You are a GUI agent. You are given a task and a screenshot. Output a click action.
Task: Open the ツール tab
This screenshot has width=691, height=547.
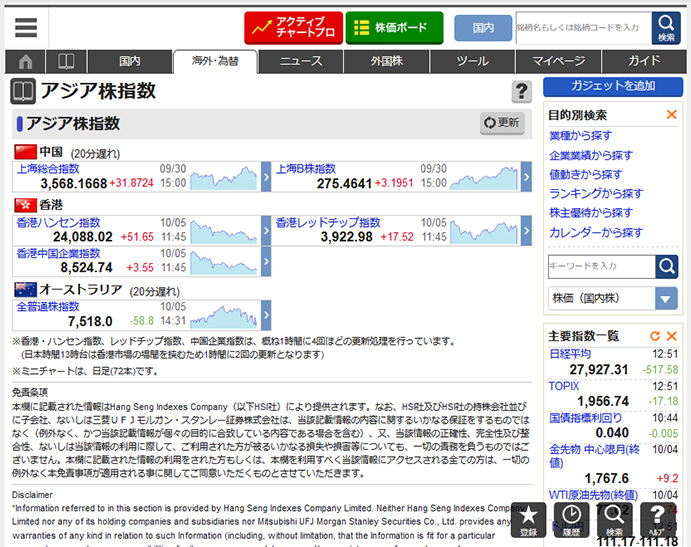pyautogui.click(x=472, y=61)
